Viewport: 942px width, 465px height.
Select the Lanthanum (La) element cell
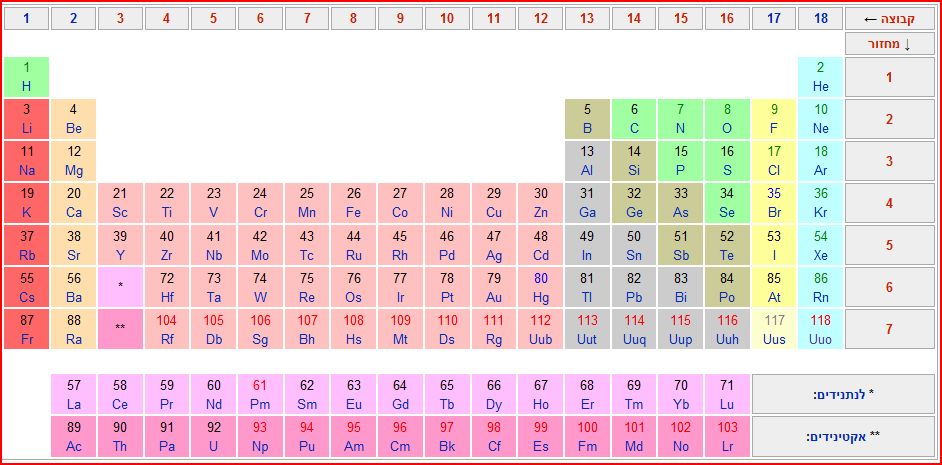click(x=74, y=394)
